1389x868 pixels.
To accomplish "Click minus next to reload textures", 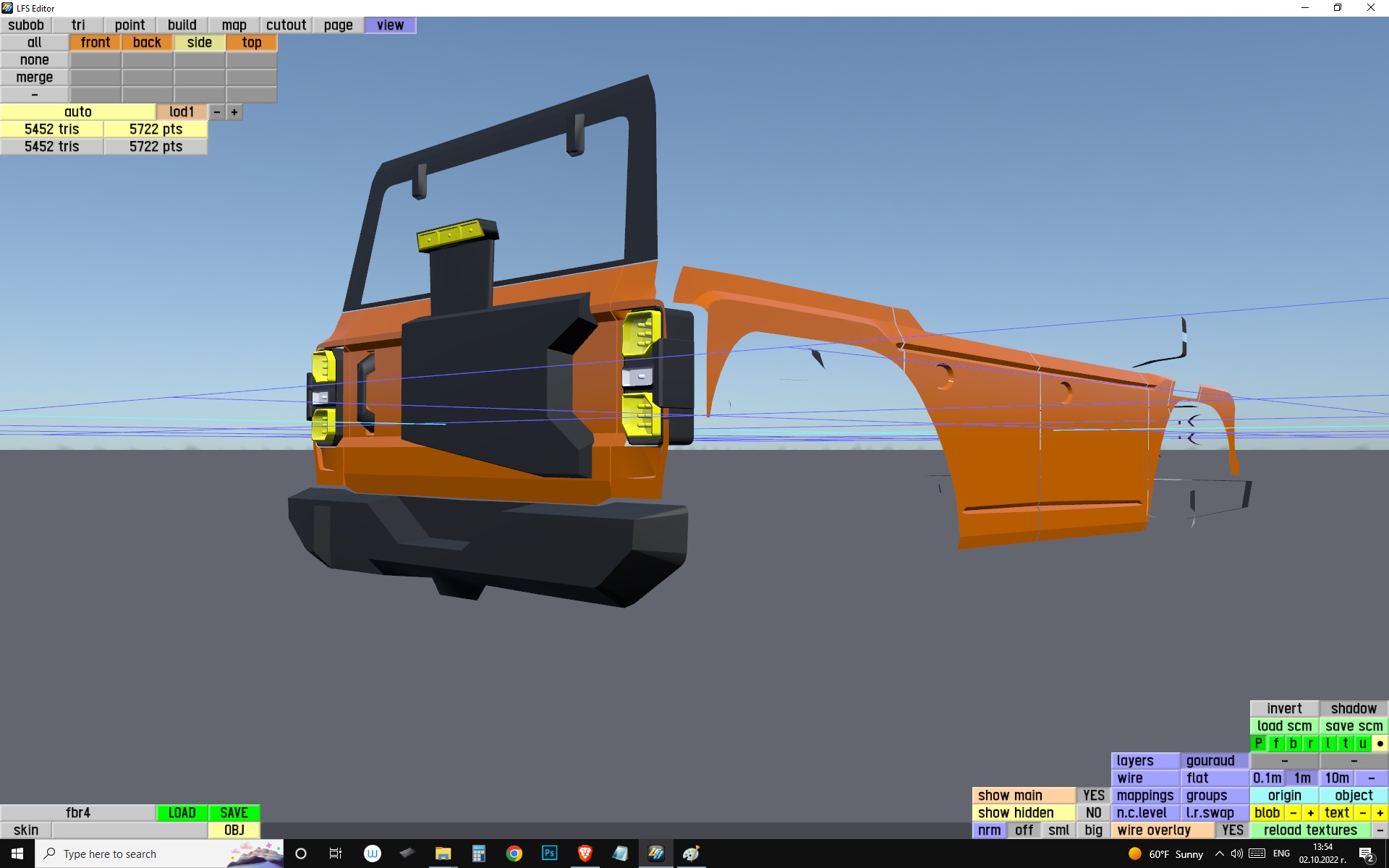I will tap(1380, 830).
